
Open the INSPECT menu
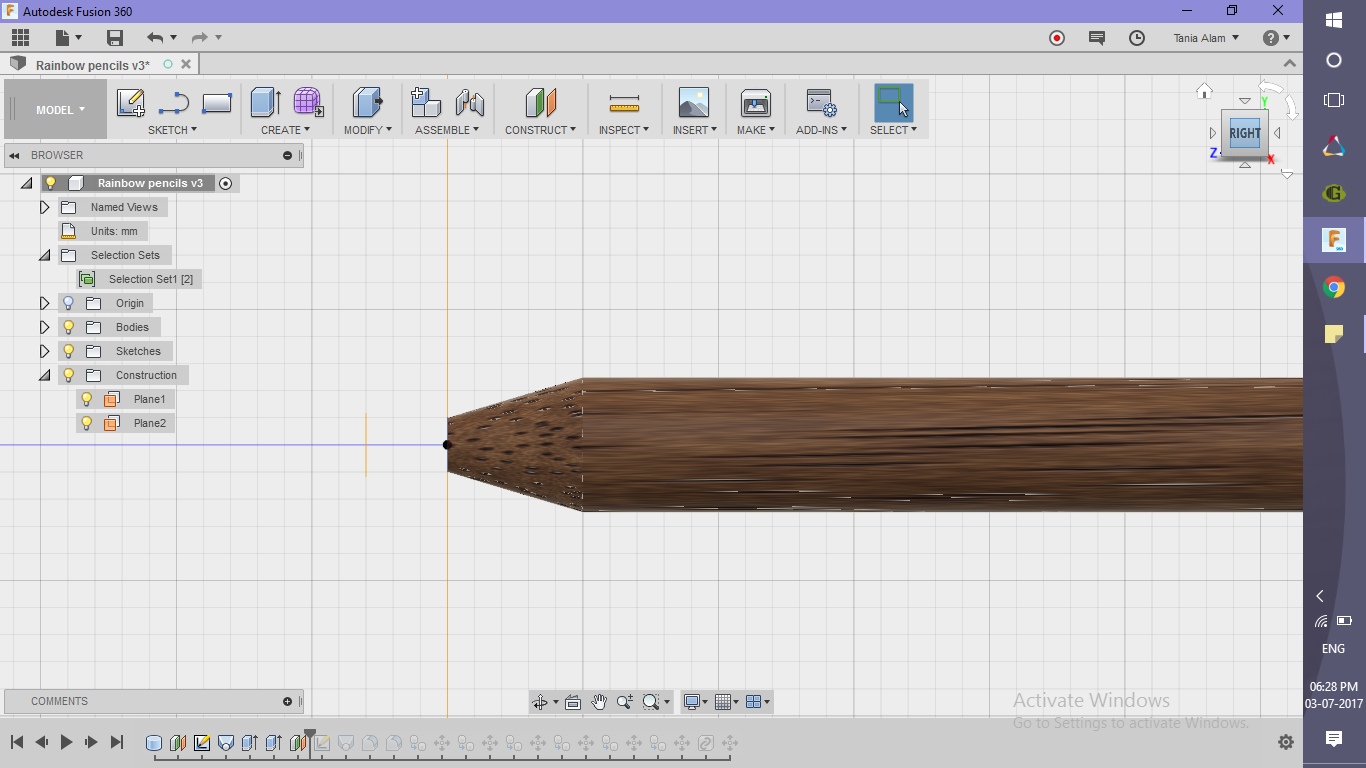[x=624, y=130]
